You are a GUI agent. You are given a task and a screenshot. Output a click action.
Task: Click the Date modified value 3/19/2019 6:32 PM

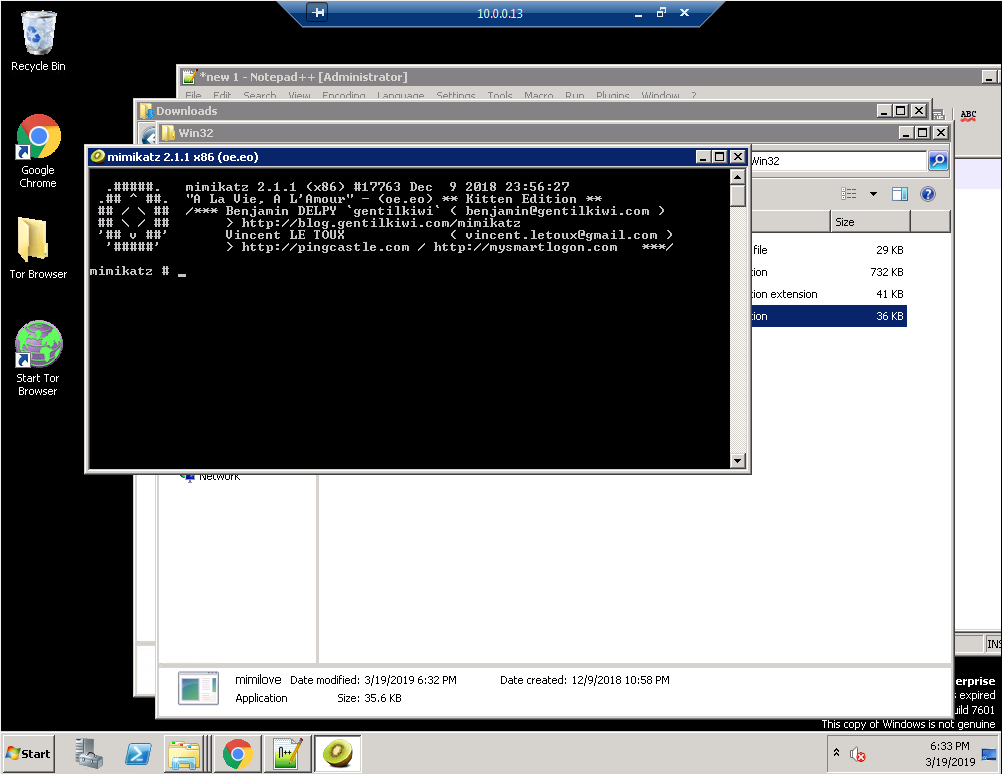click(x=410, y=680)
